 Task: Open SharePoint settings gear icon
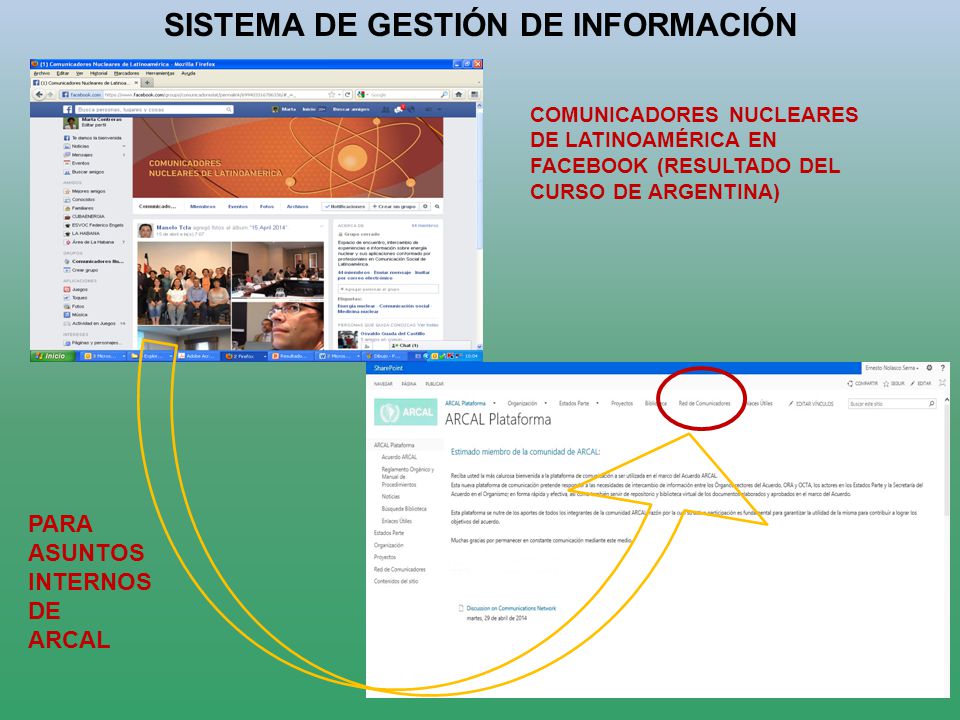coord(929,368)
